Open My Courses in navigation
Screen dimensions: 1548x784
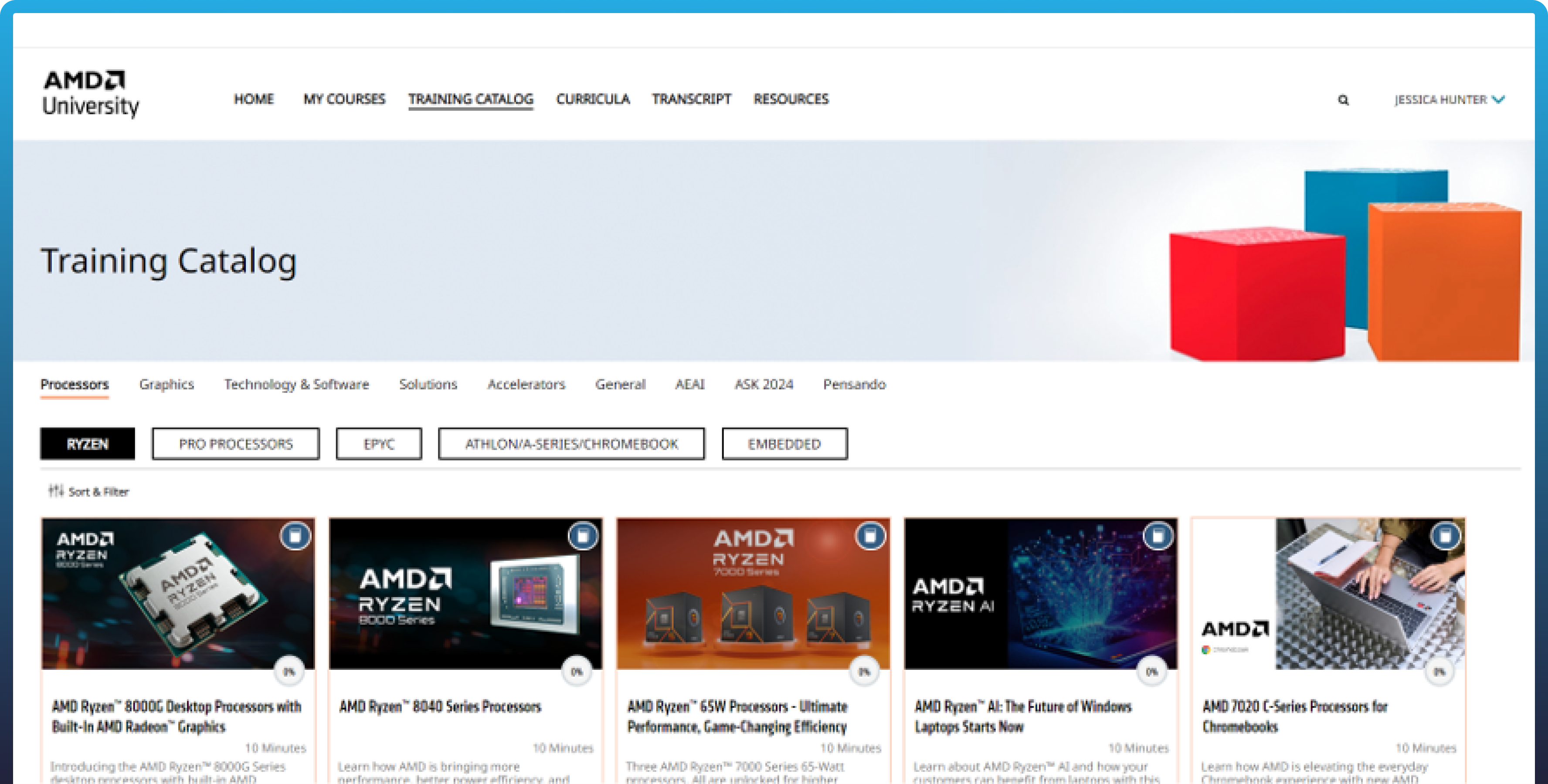point(344,99)
